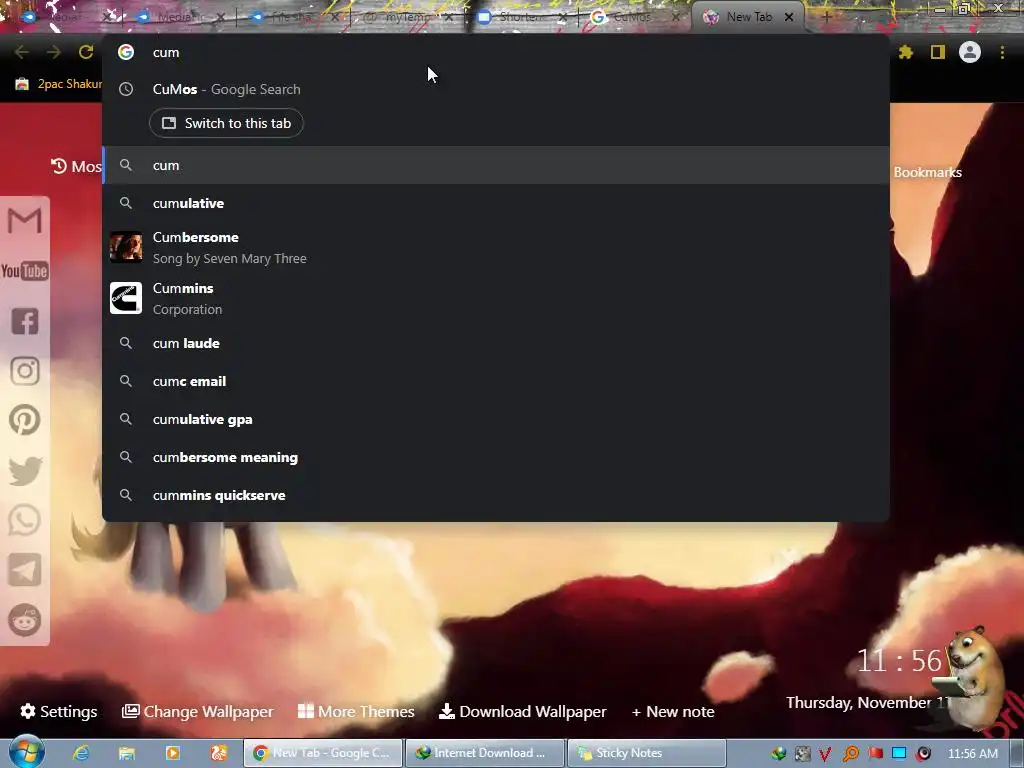Switch to the CuMos Google tab

click(x=632, y=17)
